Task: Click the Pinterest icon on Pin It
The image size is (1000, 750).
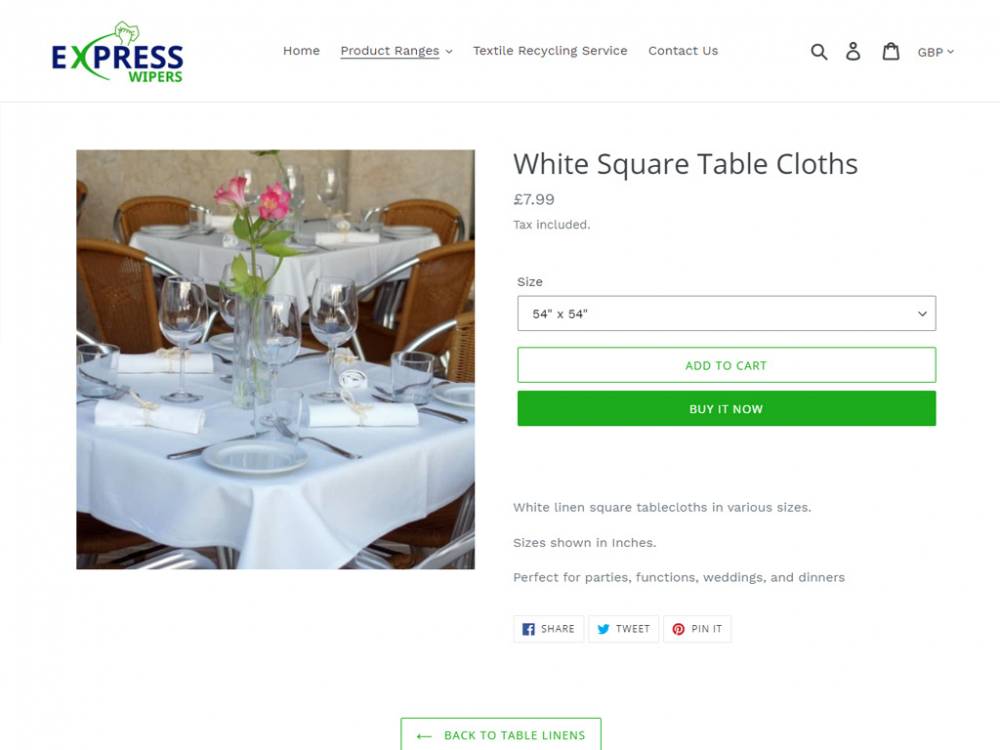Action: tap(679, 629)
